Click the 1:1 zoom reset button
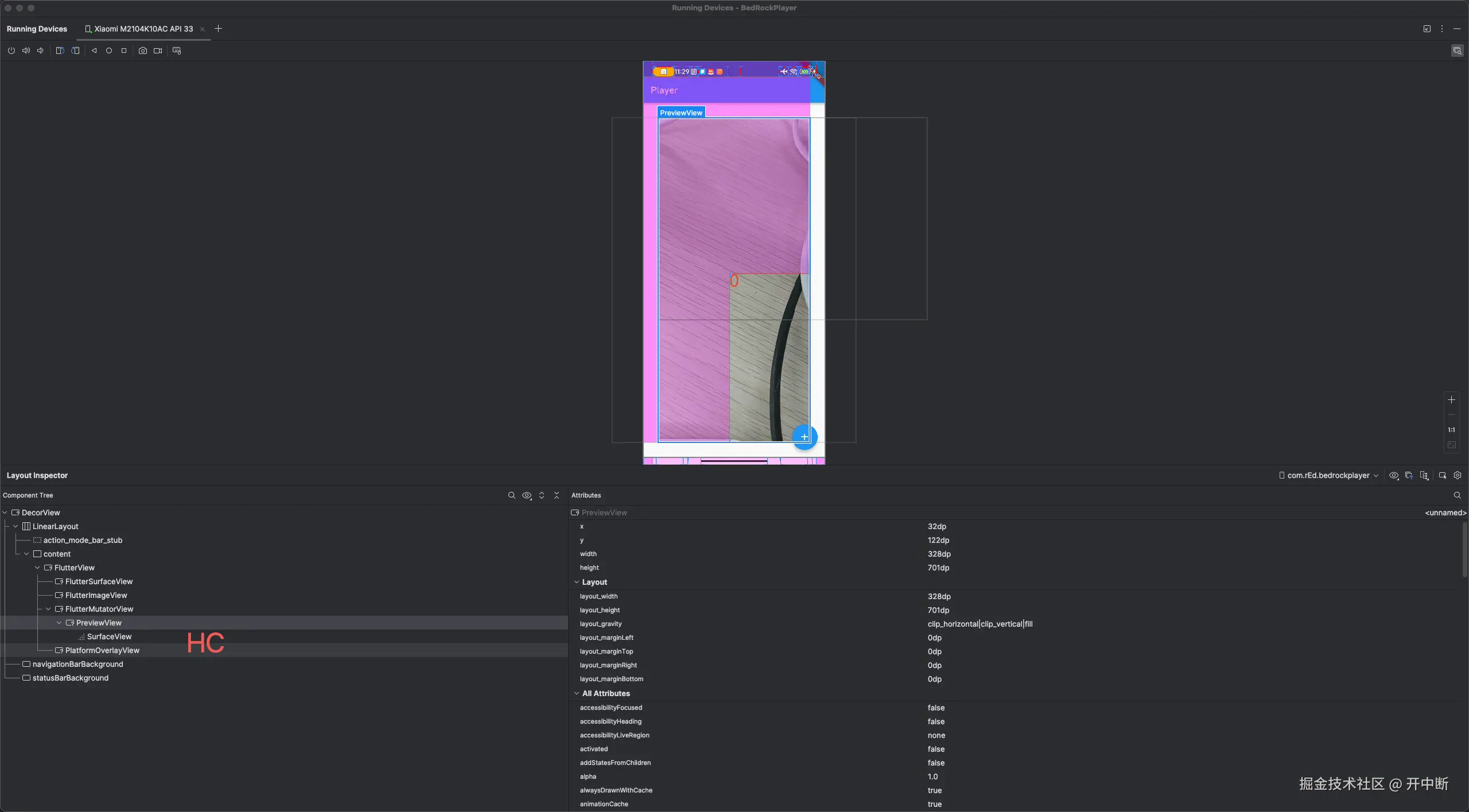Image resolution: width=1469 pixels, height=812 pixels. (x=1451, y=430)
